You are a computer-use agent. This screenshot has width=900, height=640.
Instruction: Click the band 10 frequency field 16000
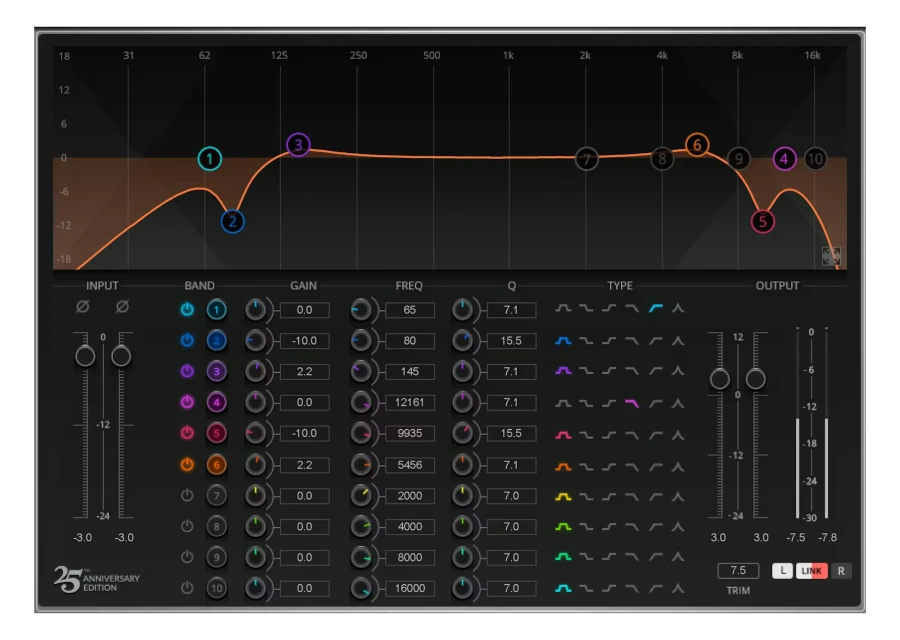409,588
